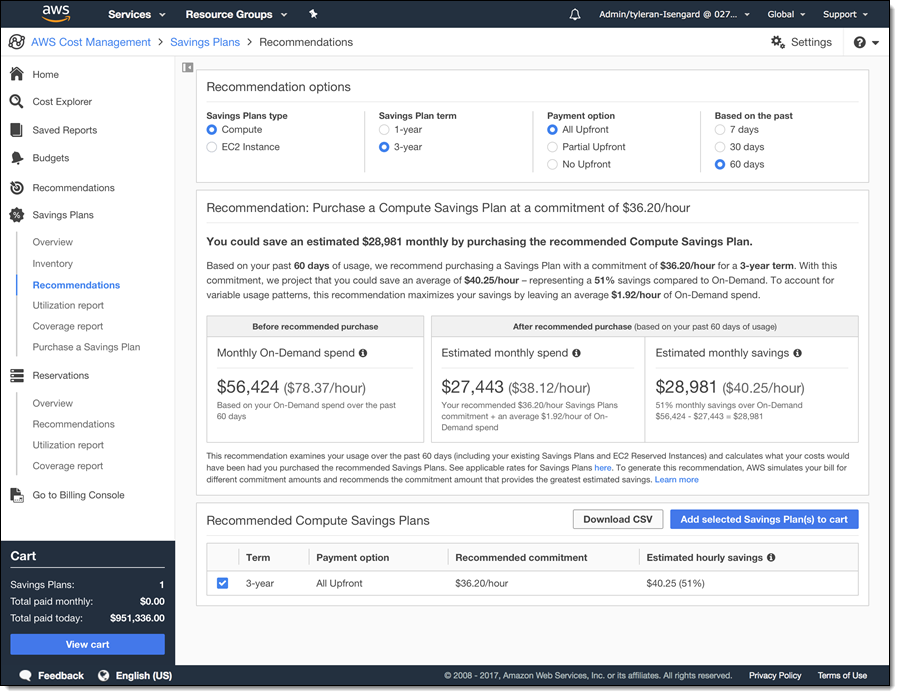Base recommendation on past 60 days

click(720, 164)
